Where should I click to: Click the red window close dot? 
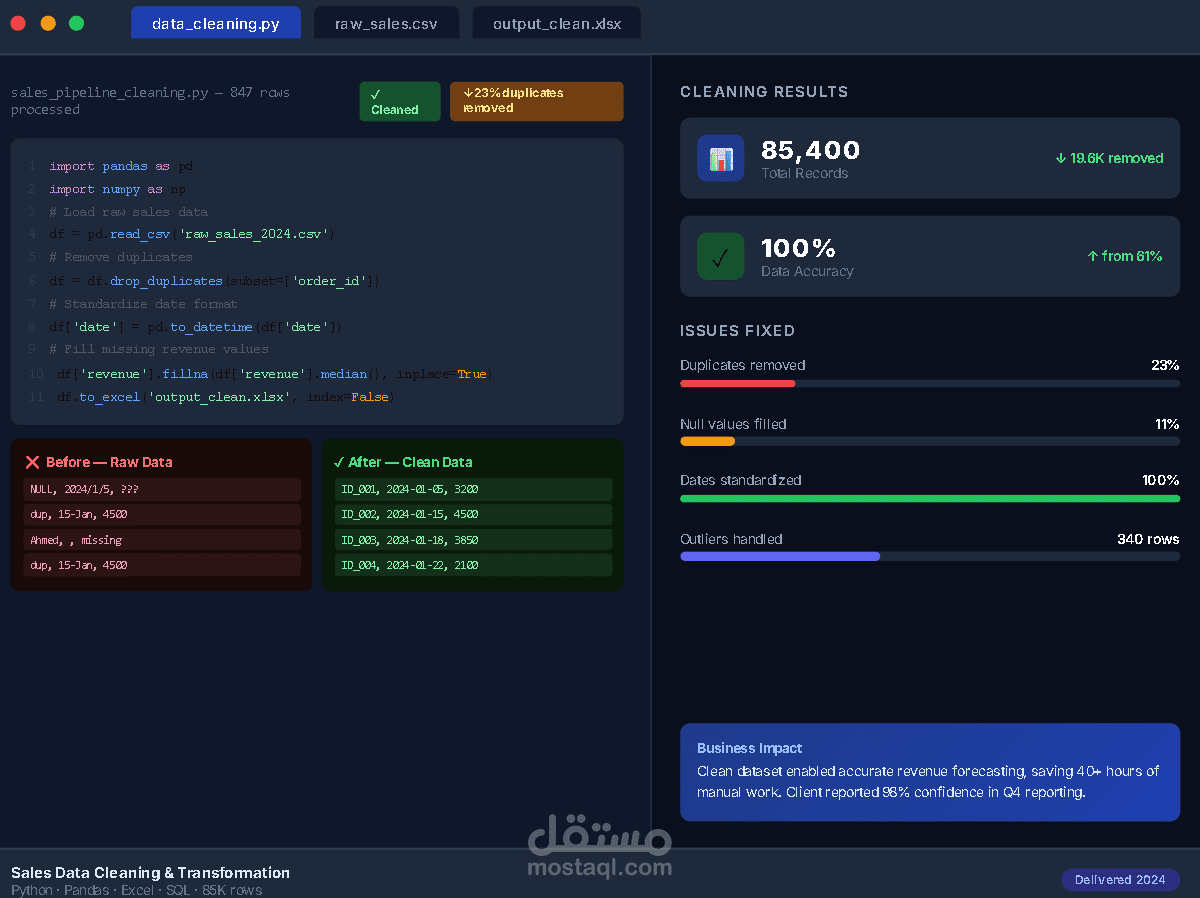(18, 23)
